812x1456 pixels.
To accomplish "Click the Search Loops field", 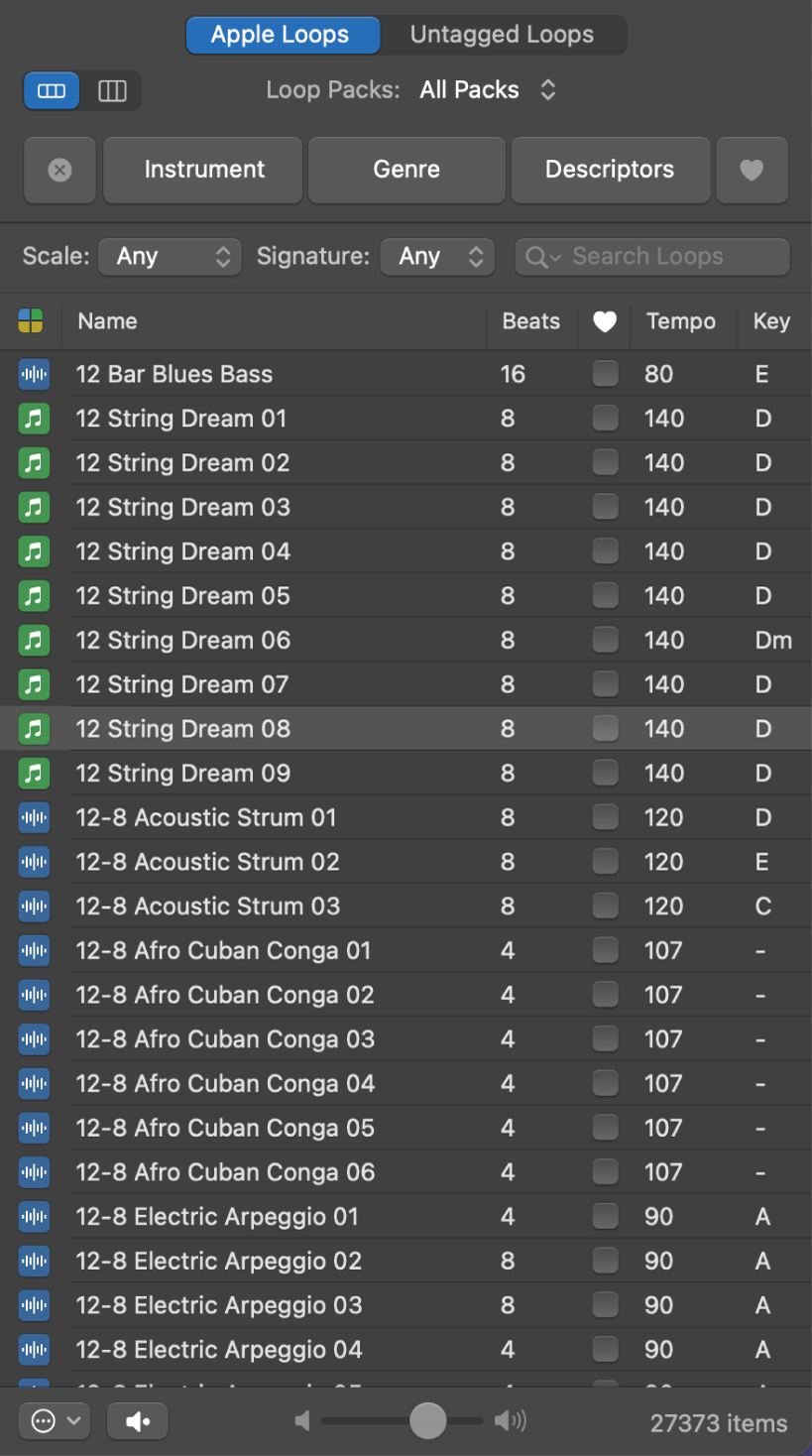I will coord(652,257).
